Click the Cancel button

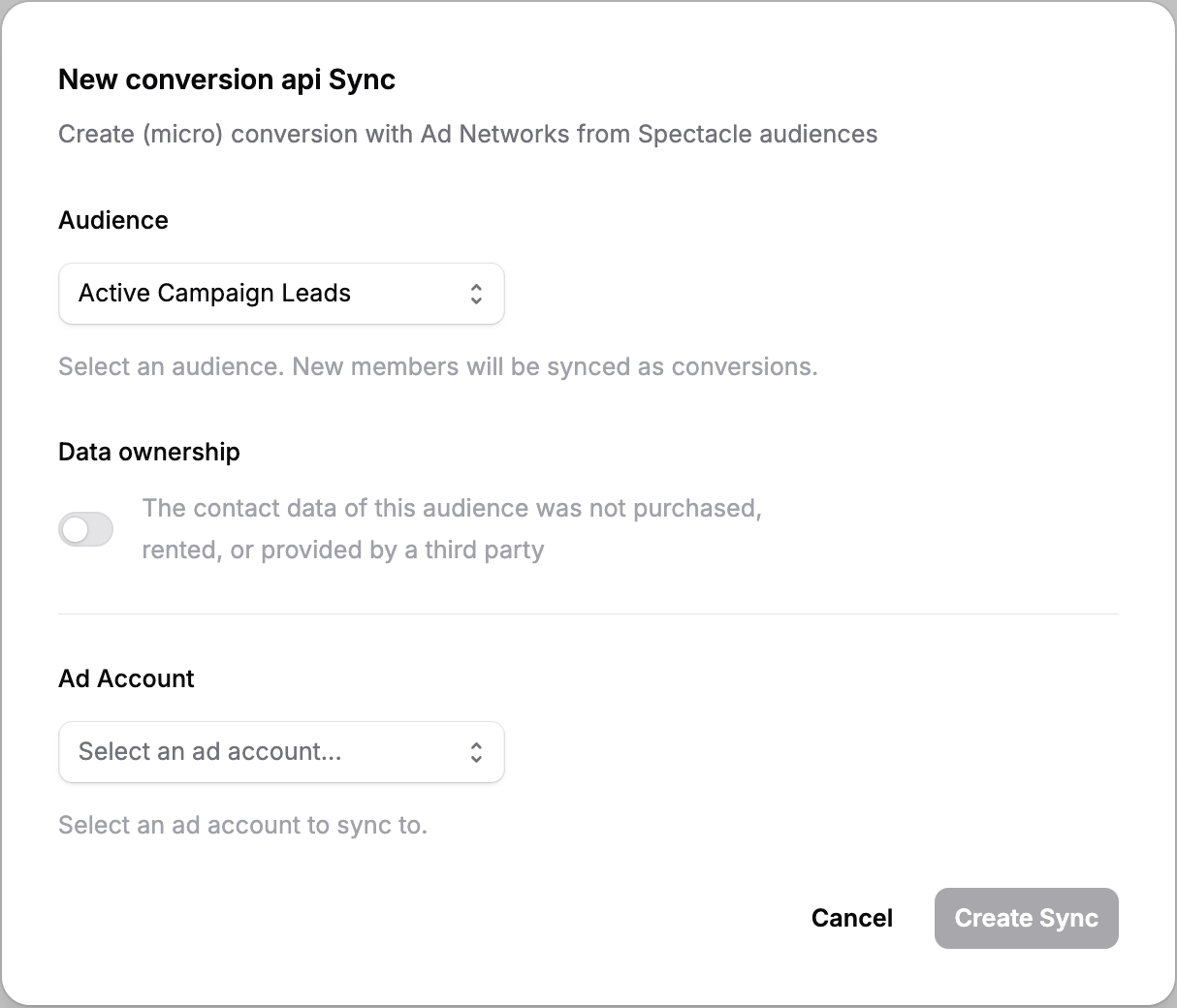[x=852, y=918]
